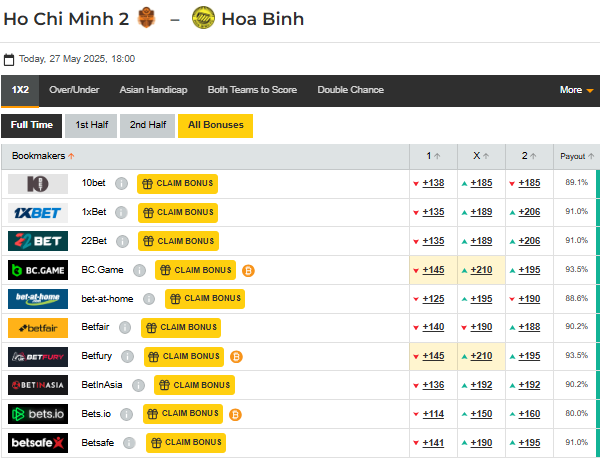
Task: Click the Hoa Binh team crest
Action: (x=203, y=18)
